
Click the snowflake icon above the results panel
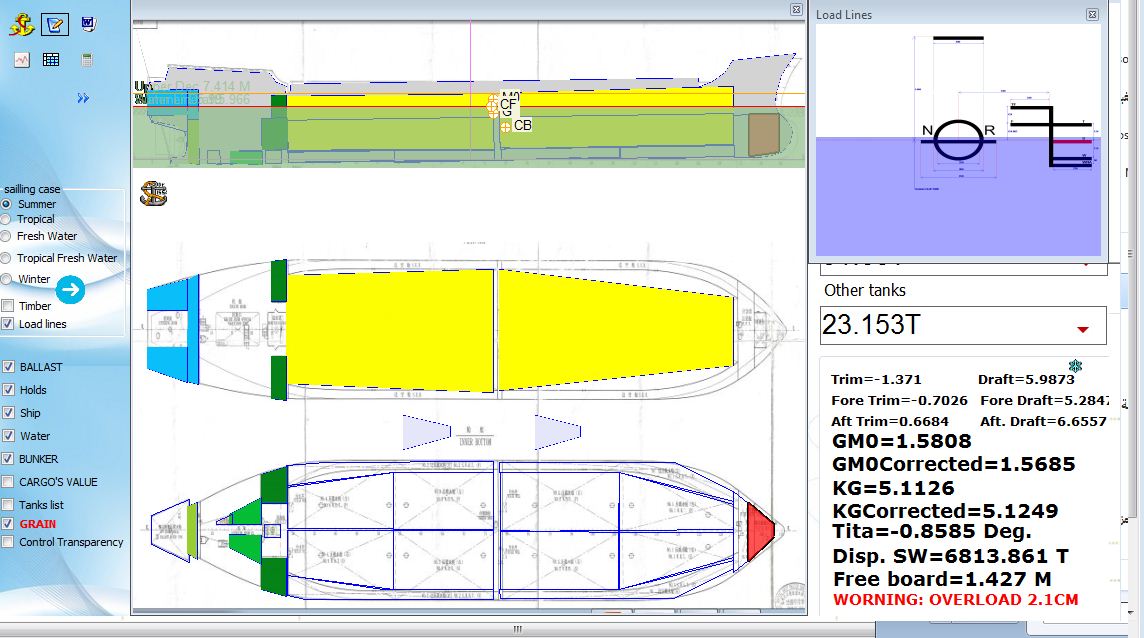coord(1074,366)
